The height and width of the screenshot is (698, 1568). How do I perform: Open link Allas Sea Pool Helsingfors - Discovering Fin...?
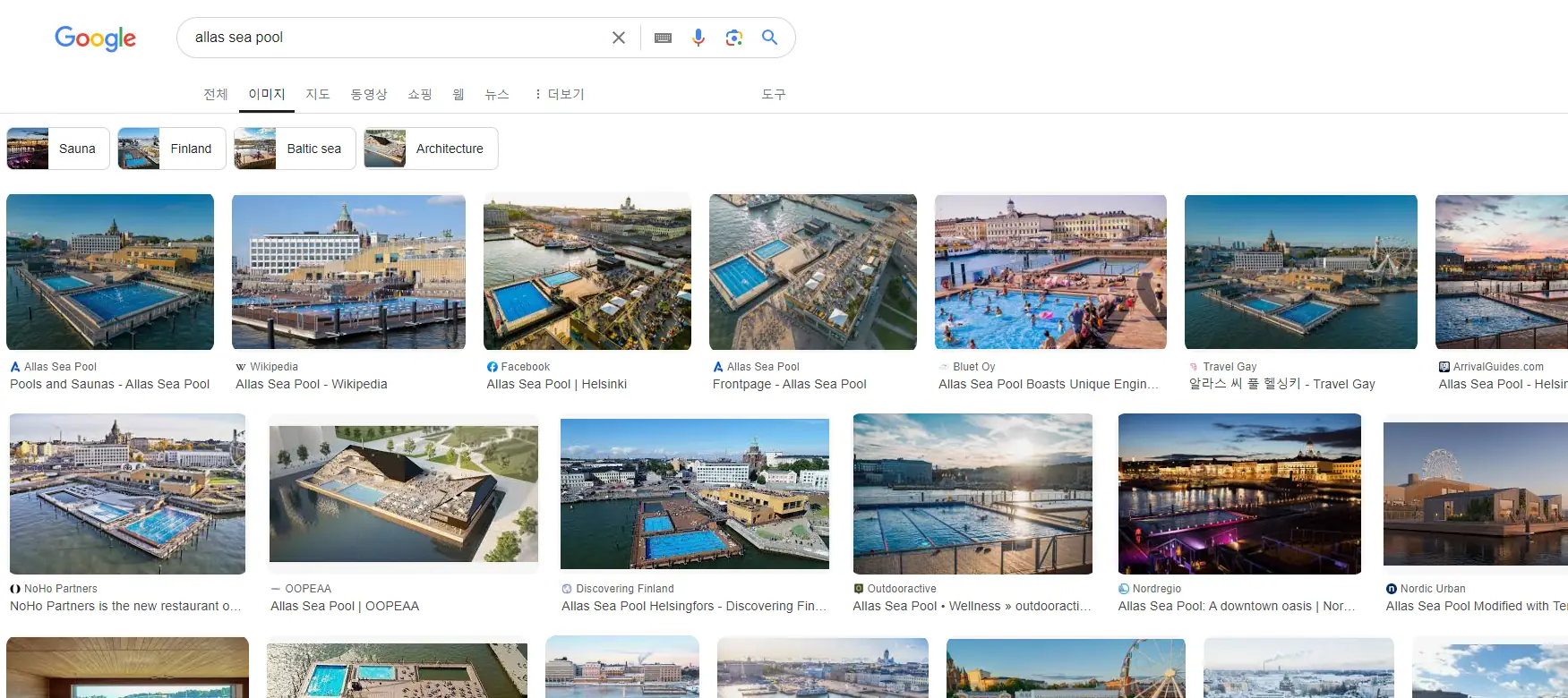point(694,606)
